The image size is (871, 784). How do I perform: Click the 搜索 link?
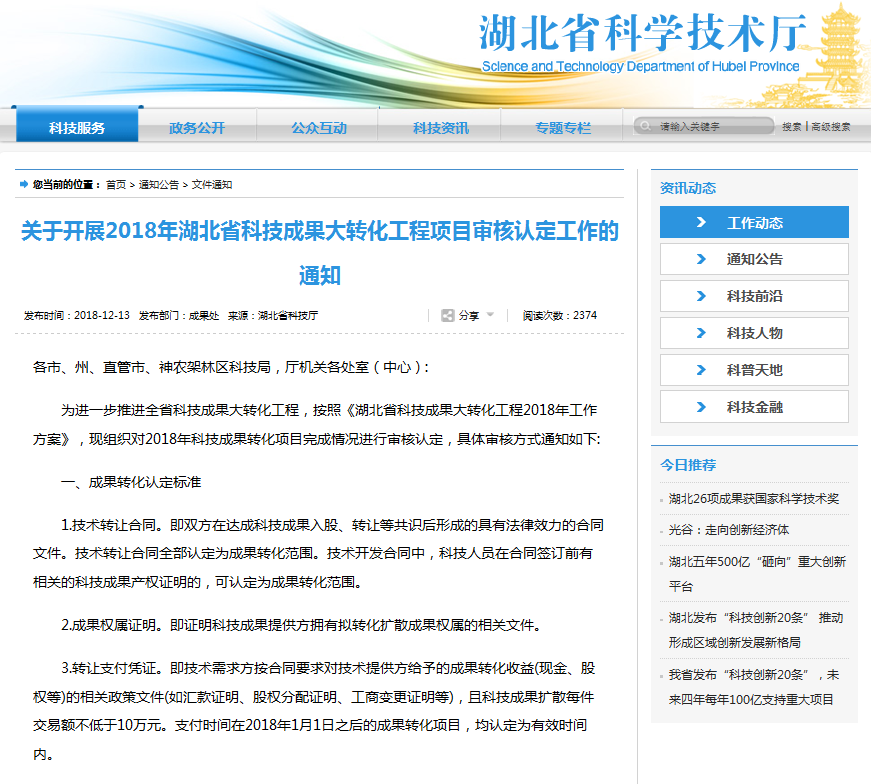coord(792,127)
